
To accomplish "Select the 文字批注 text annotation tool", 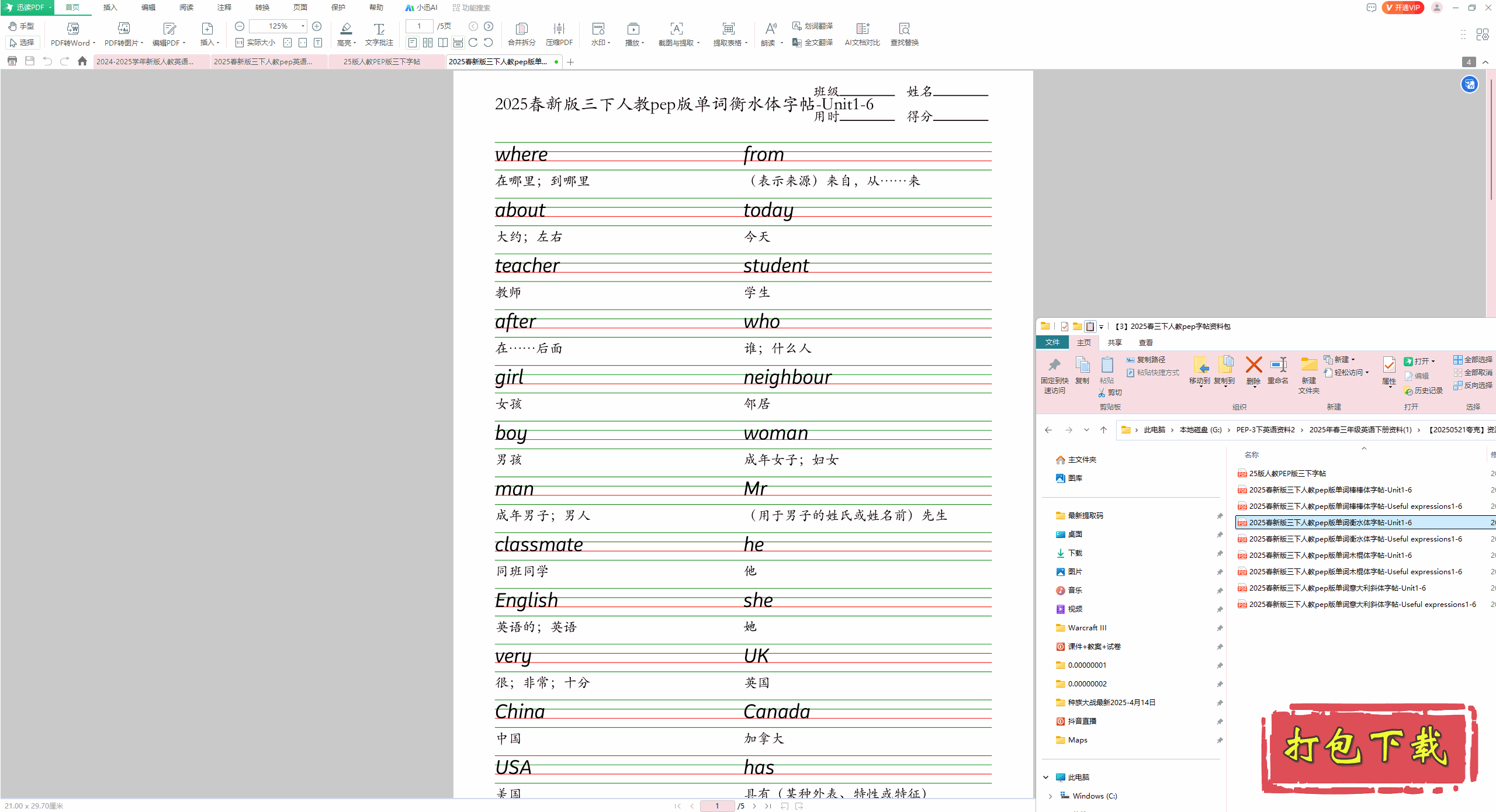I will coord(379,35).
